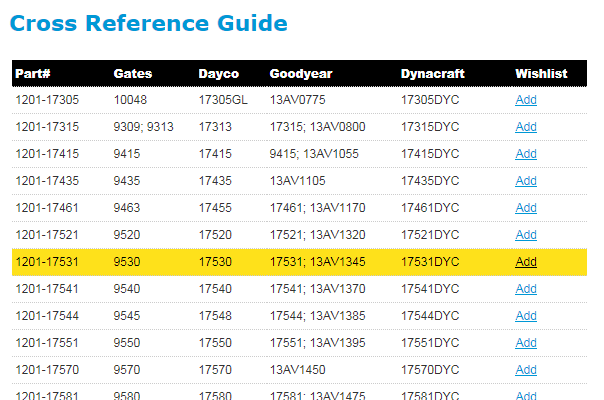Screen dimensions: 604x400
Task: Add part 1201-17544 to wishlist
Action: (526, 316)
